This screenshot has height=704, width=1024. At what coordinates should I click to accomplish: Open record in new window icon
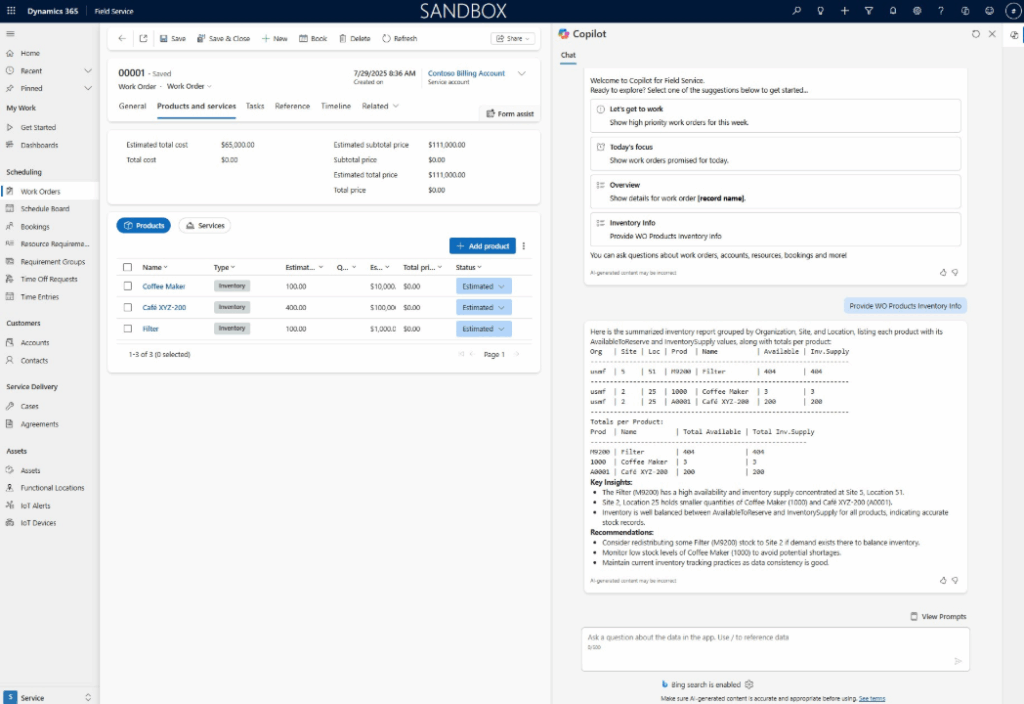143,39
